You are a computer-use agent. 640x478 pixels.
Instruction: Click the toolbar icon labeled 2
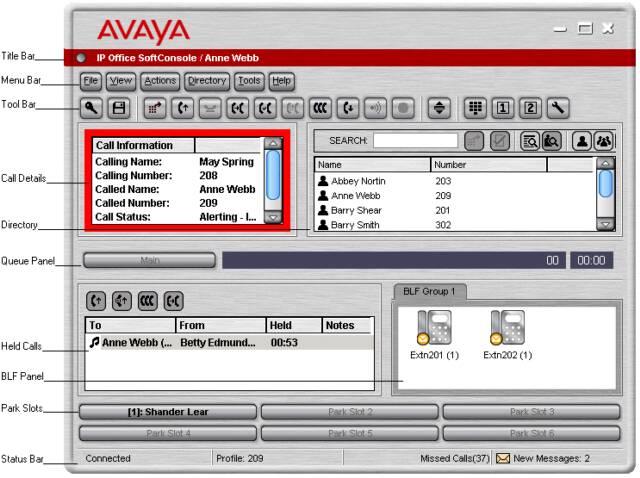pyautogui.click(x=530, y=109)
